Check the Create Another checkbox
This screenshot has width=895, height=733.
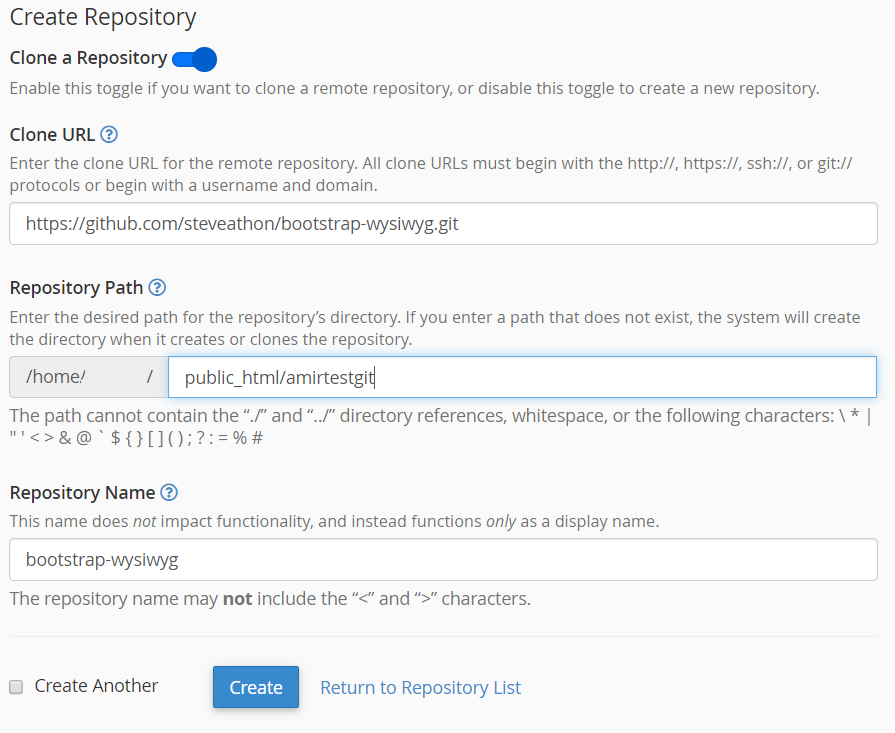pyautogui.click(x=16, y=686)
